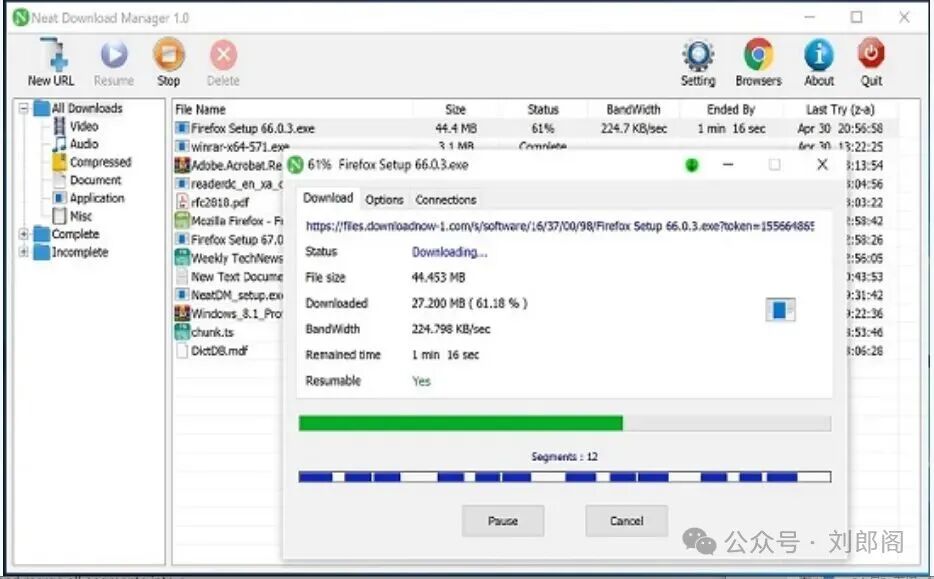Viewport: 934px width, 579px height.
Task: Click the Mozilla Firefox file icon
Action: (x=182, y=220)
